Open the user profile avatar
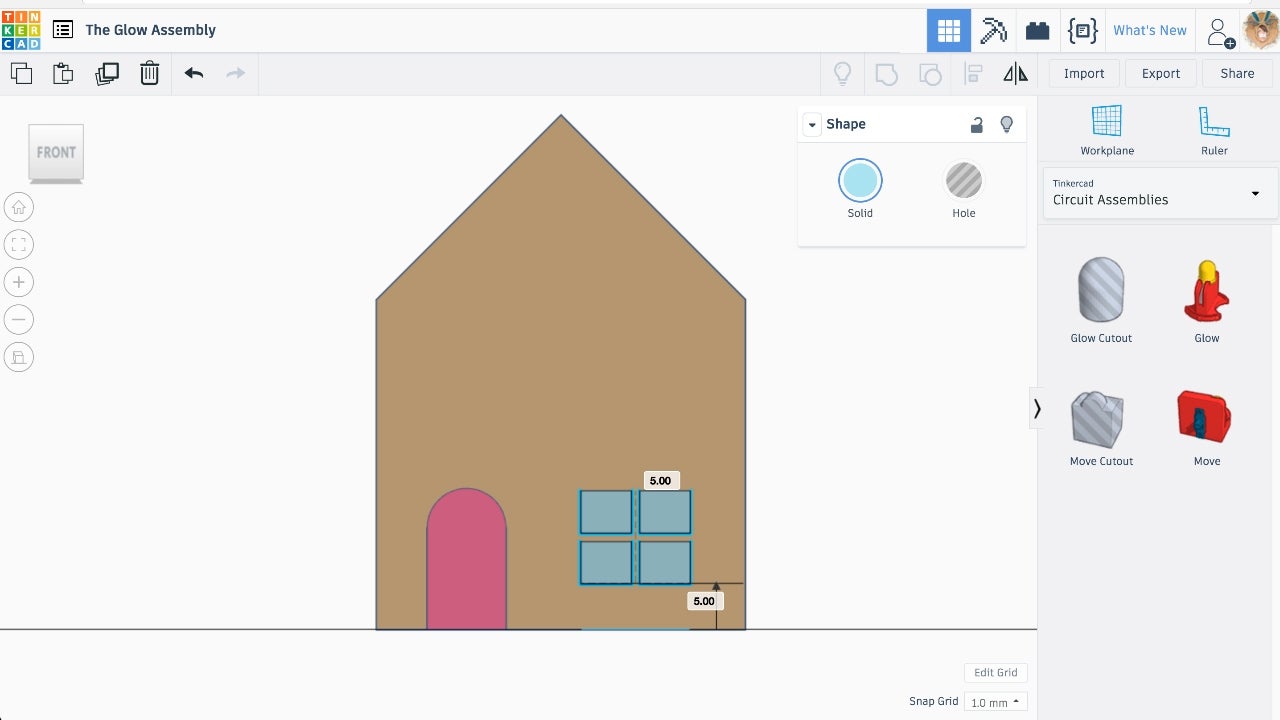 (x=1261, y=30)
